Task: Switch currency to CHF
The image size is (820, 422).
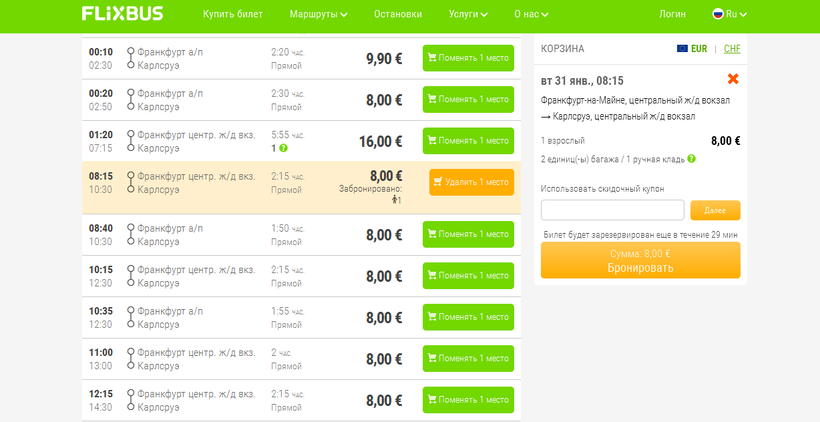Action: pos(732,48)
